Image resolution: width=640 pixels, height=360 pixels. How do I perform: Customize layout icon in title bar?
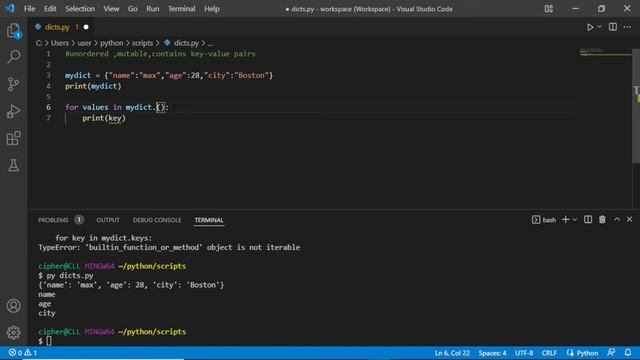[549, 9]
